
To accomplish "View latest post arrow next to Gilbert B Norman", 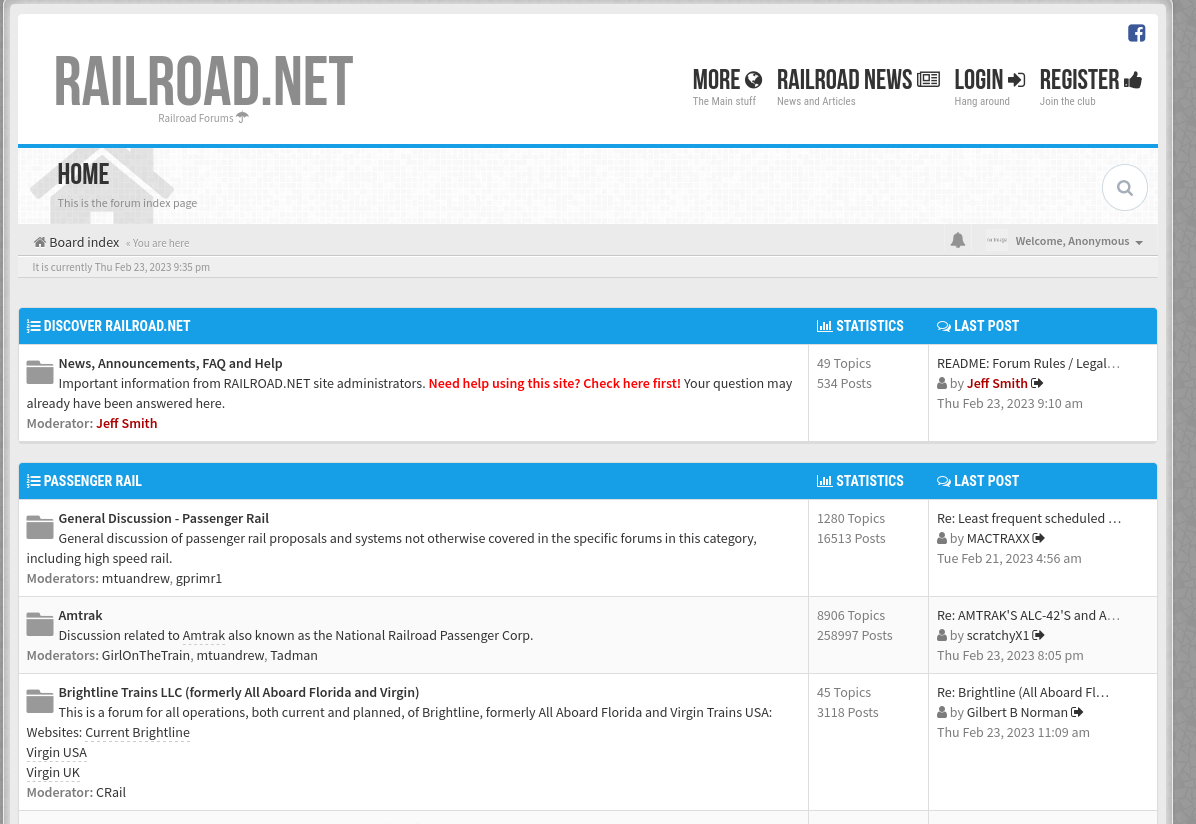I will pos(1077,712).
